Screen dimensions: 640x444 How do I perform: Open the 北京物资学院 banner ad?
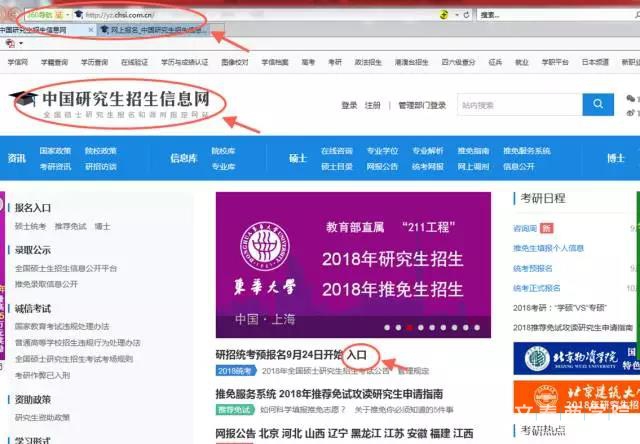576,358
